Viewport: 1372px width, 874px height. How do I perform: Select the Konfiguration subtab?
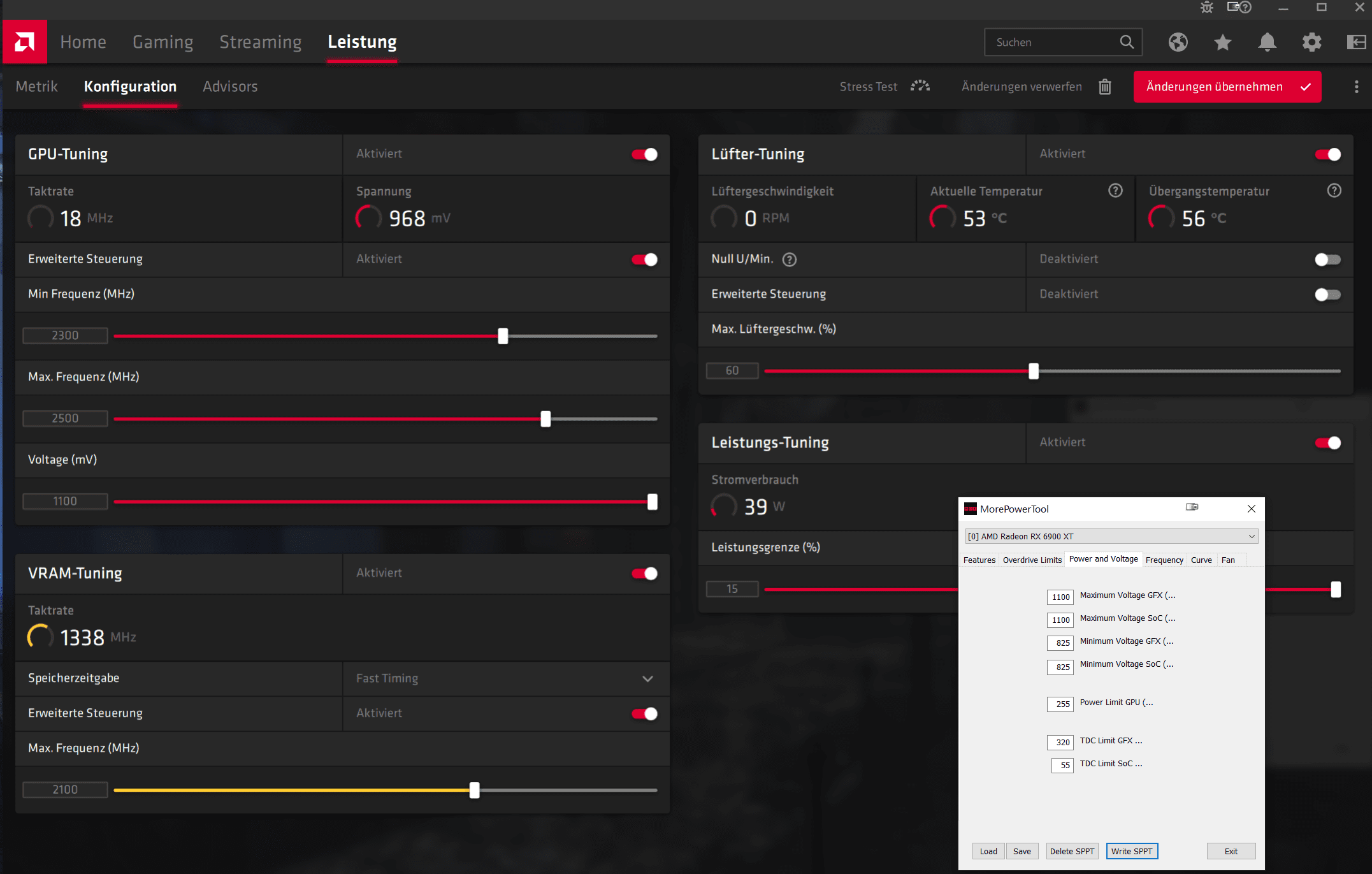(130, 87)
